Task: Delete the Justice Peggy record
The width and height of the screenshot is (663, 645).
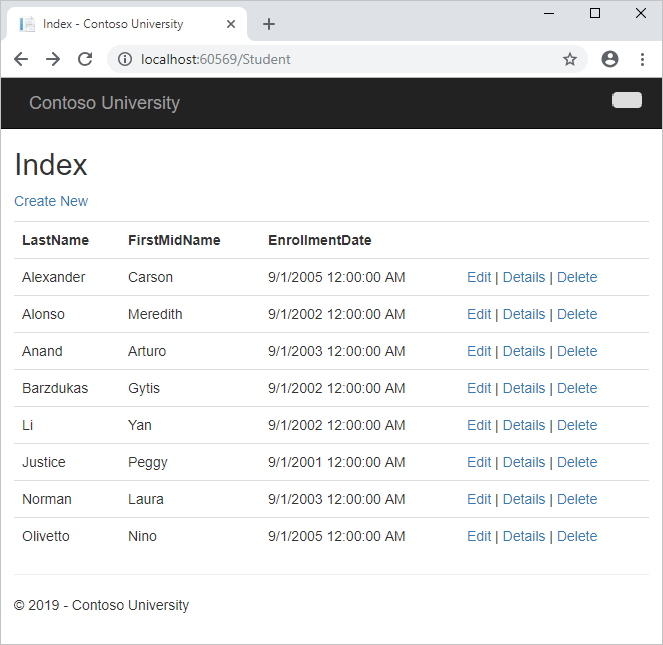Action: click(577, 462)
